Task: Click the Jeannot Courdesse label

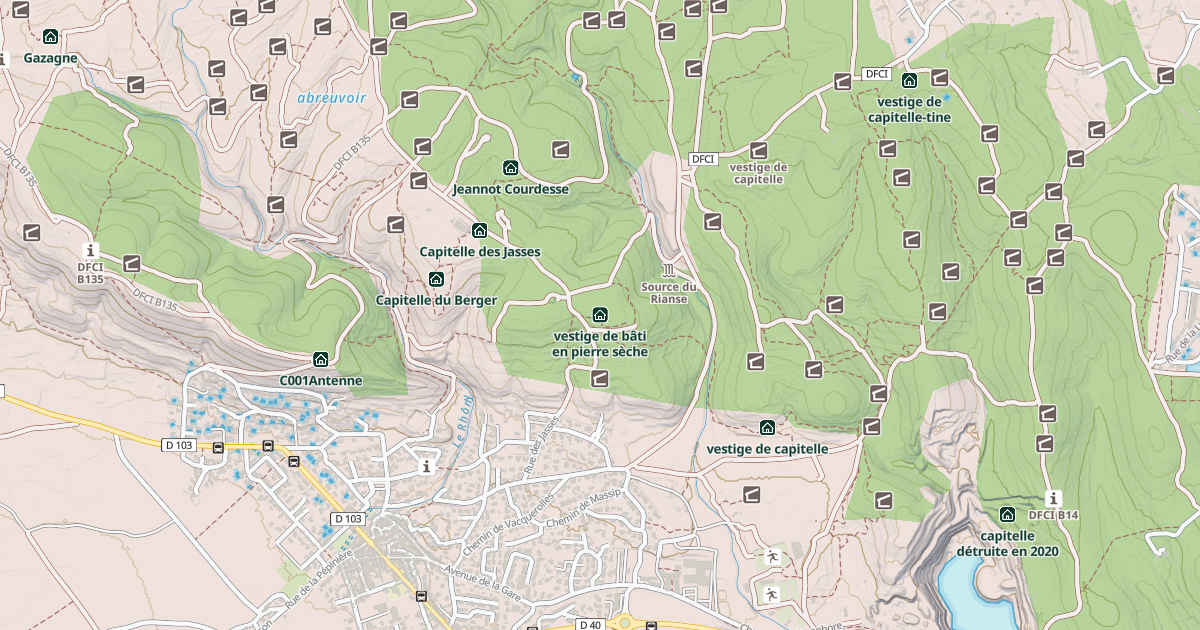Action: [511, 189]
